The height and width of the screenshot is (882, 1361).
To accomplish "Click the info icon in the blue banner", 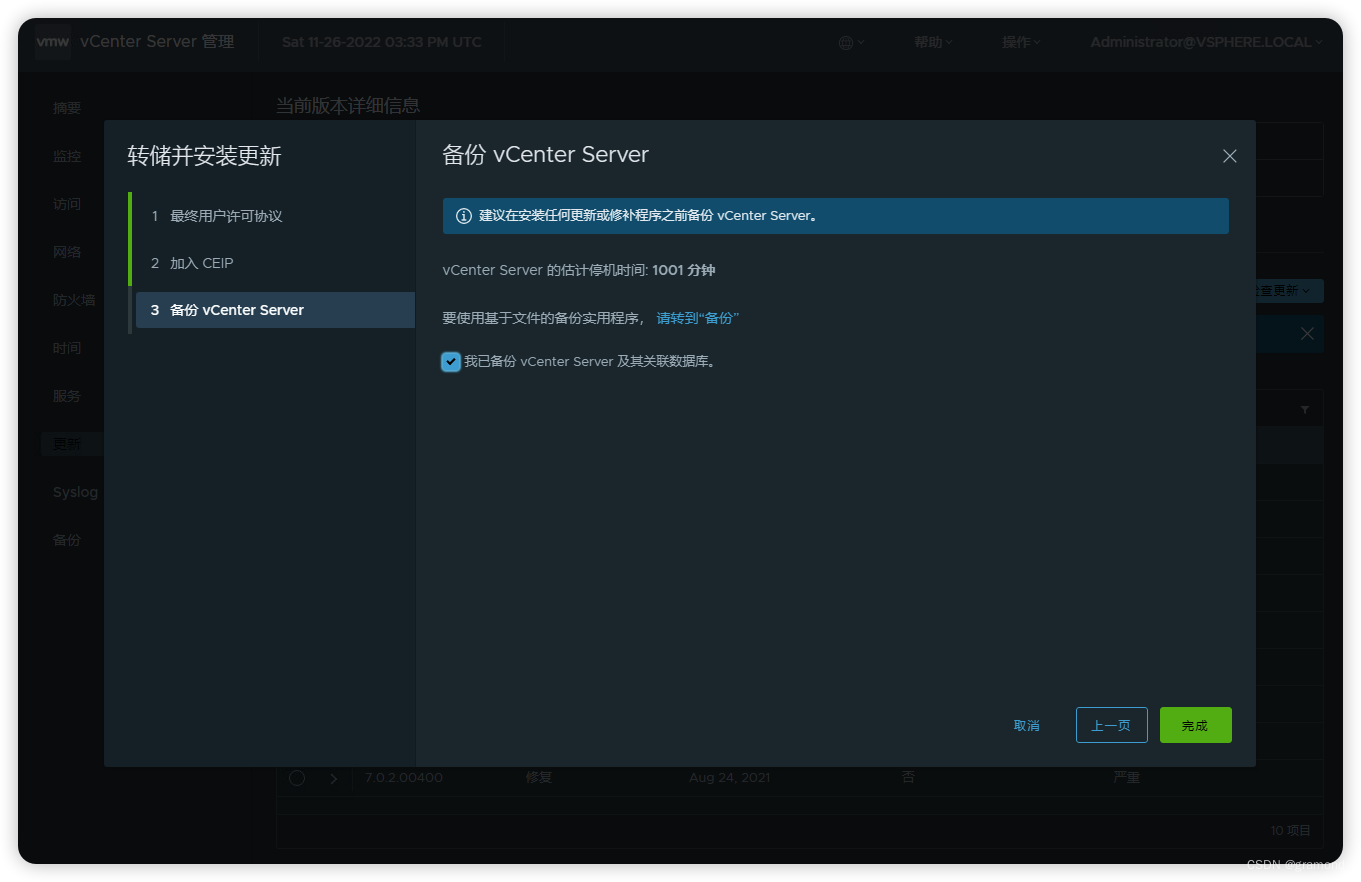I will pos(464,216).
